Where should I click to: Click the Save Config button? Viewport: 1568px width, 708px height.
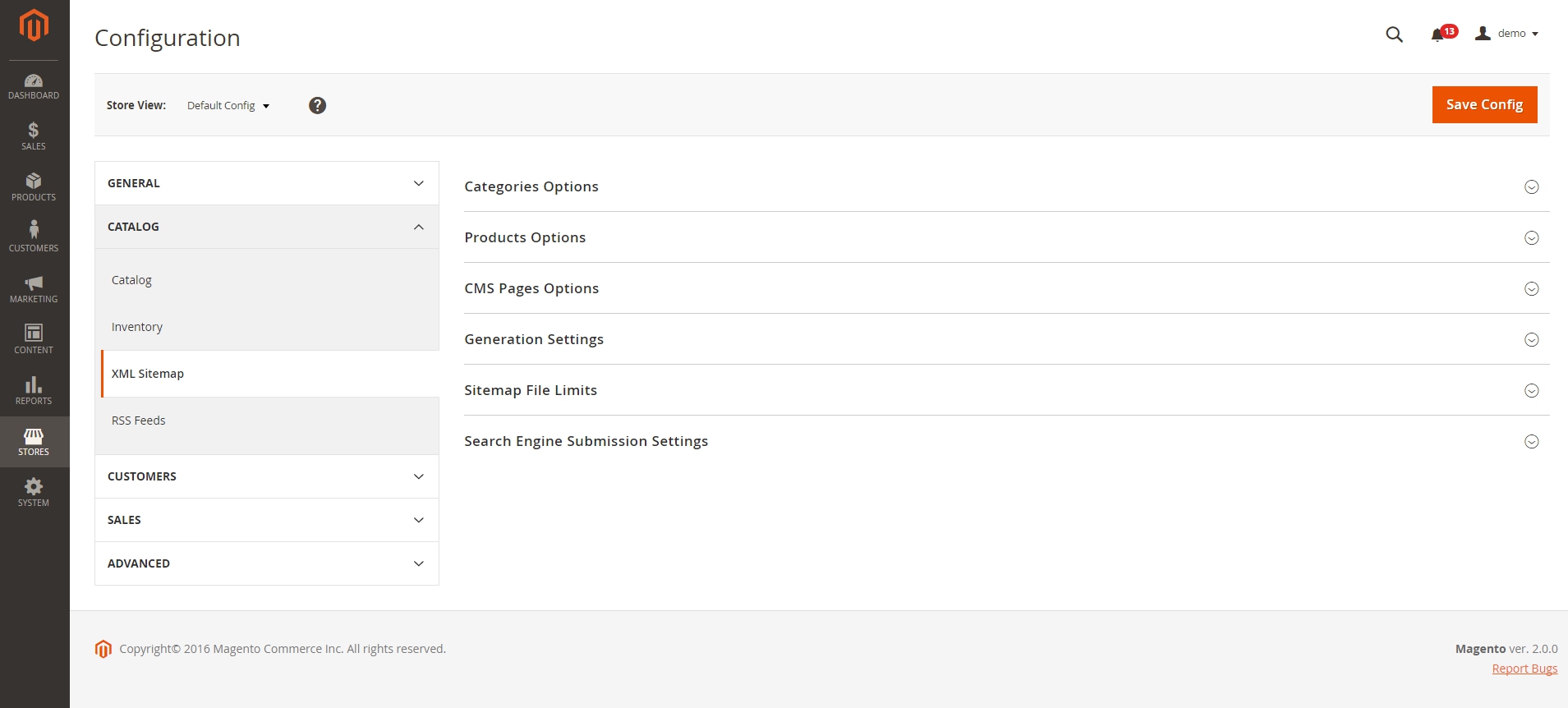(x=1484, y=104)
